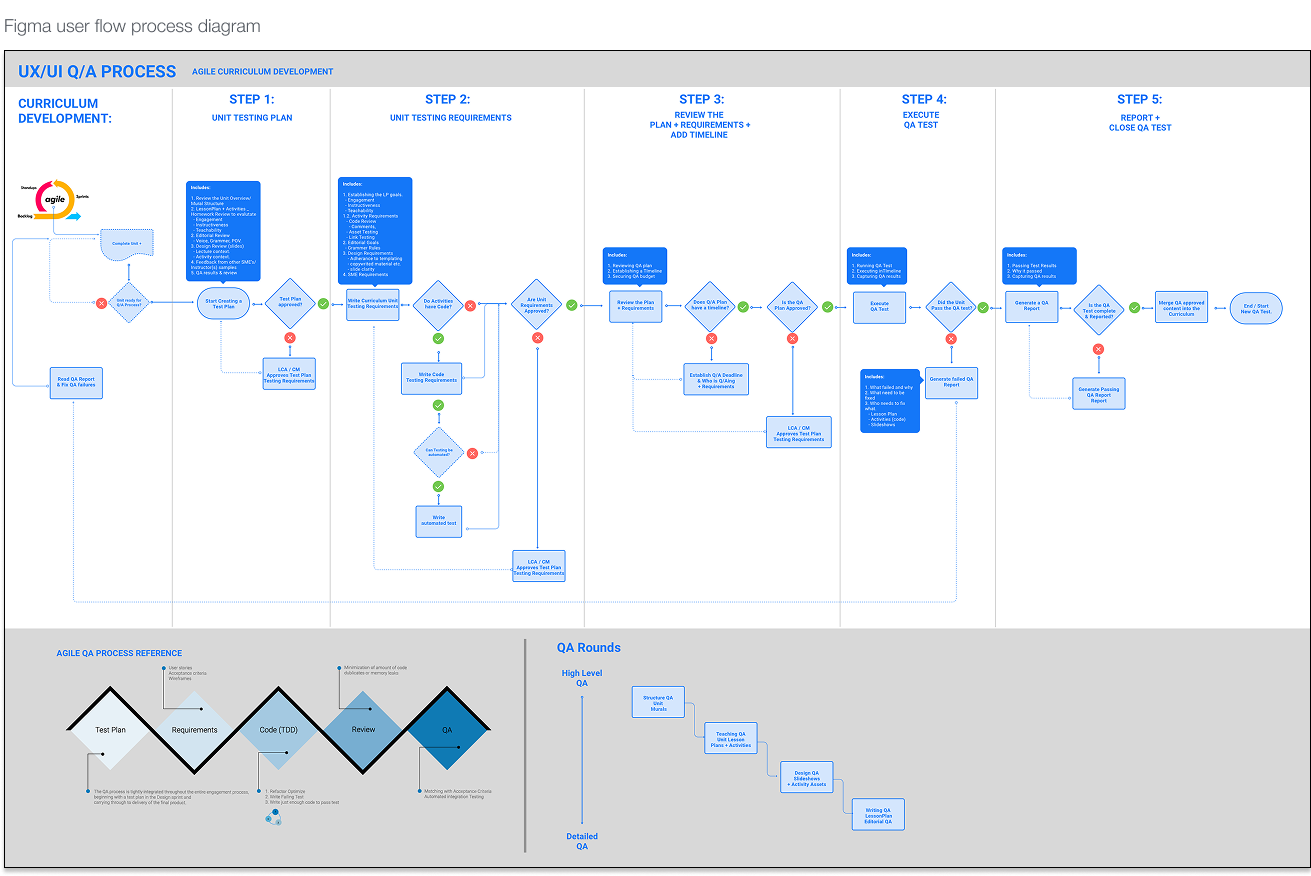Select 'Did the Unit Pass the QA test?' diamond
Viewport: 1311px width, 876px height.
point(951,307)
